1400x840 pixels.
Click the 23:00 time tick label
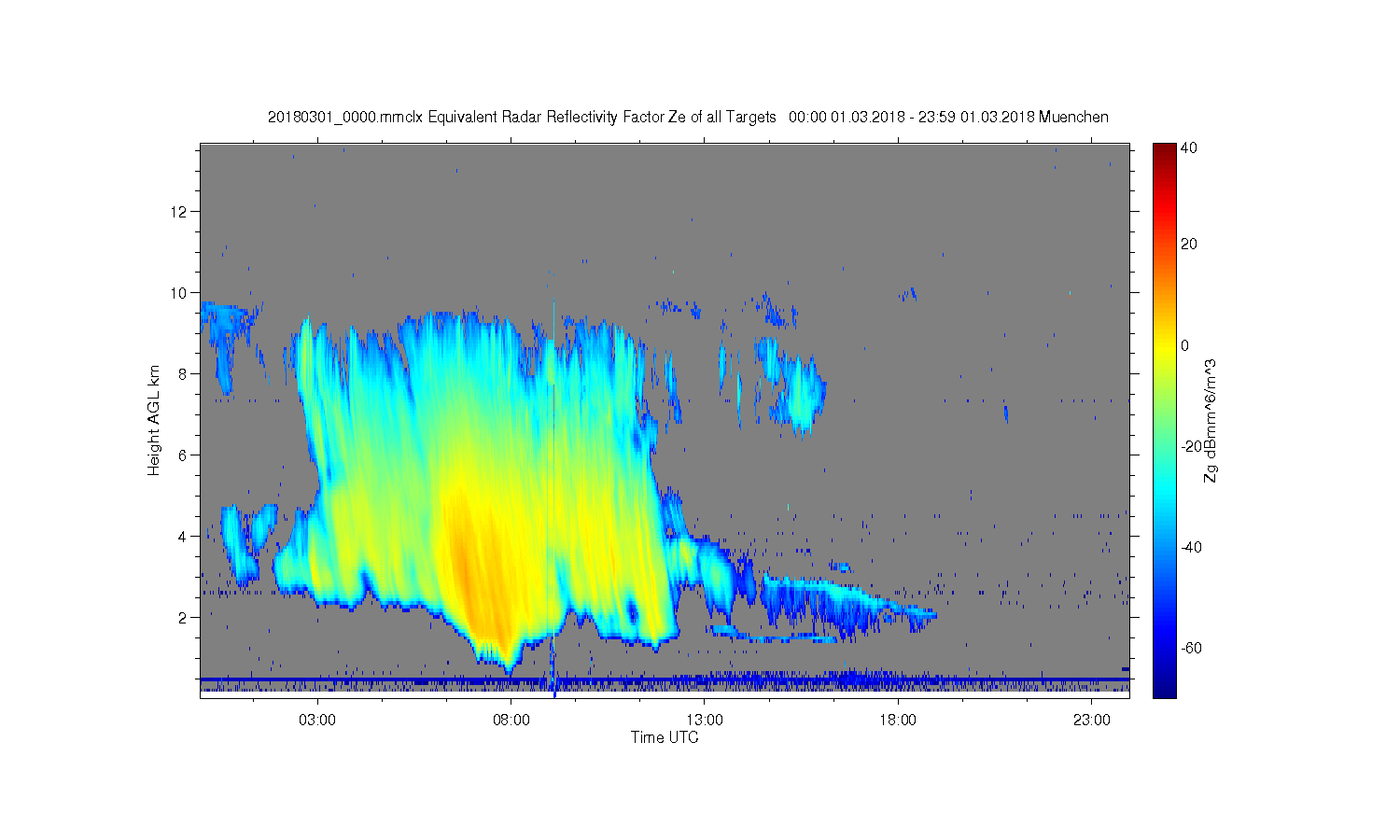[x=1092, y=721]
